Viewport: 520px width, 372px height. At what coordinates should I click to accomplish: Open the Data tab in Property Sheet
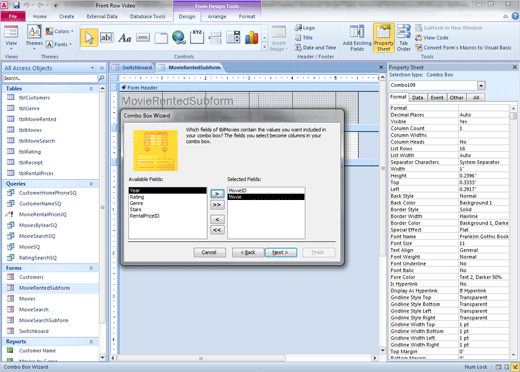pyautogui.click(x=417, y=98)
